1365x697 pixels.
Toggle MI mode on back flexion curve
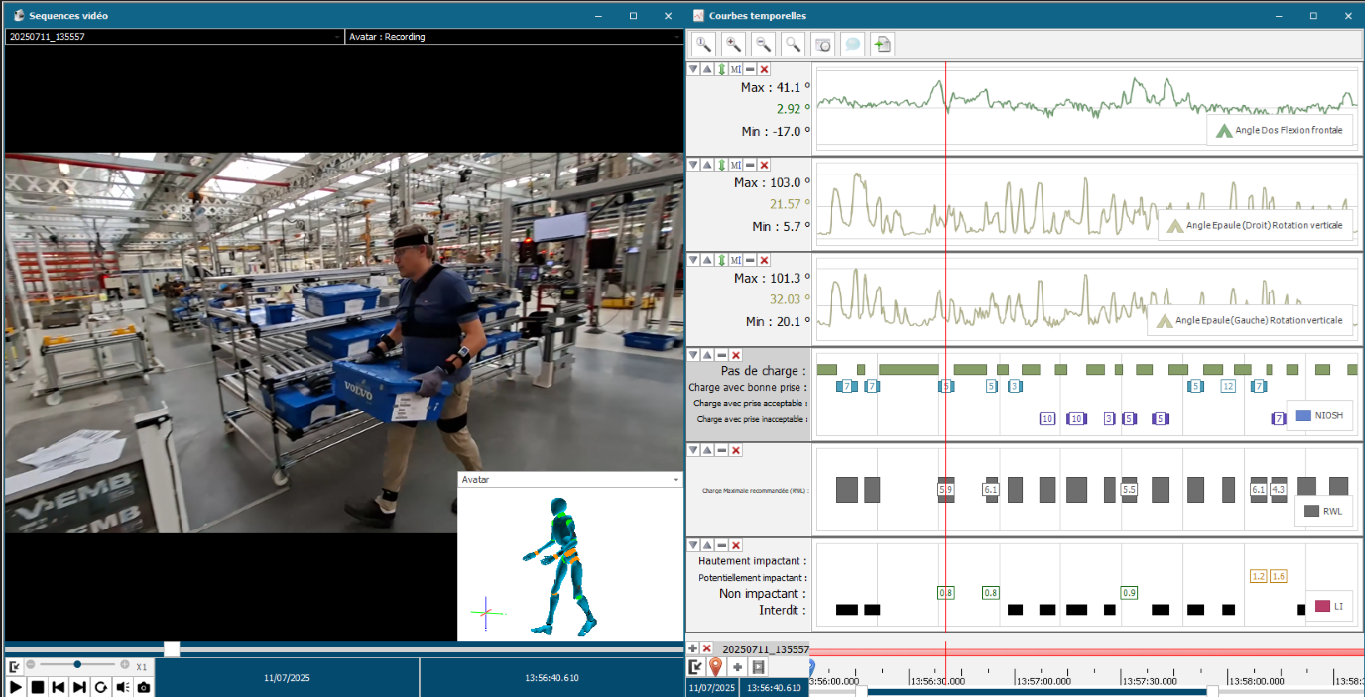pyautogui.click(x=736, y=69)
